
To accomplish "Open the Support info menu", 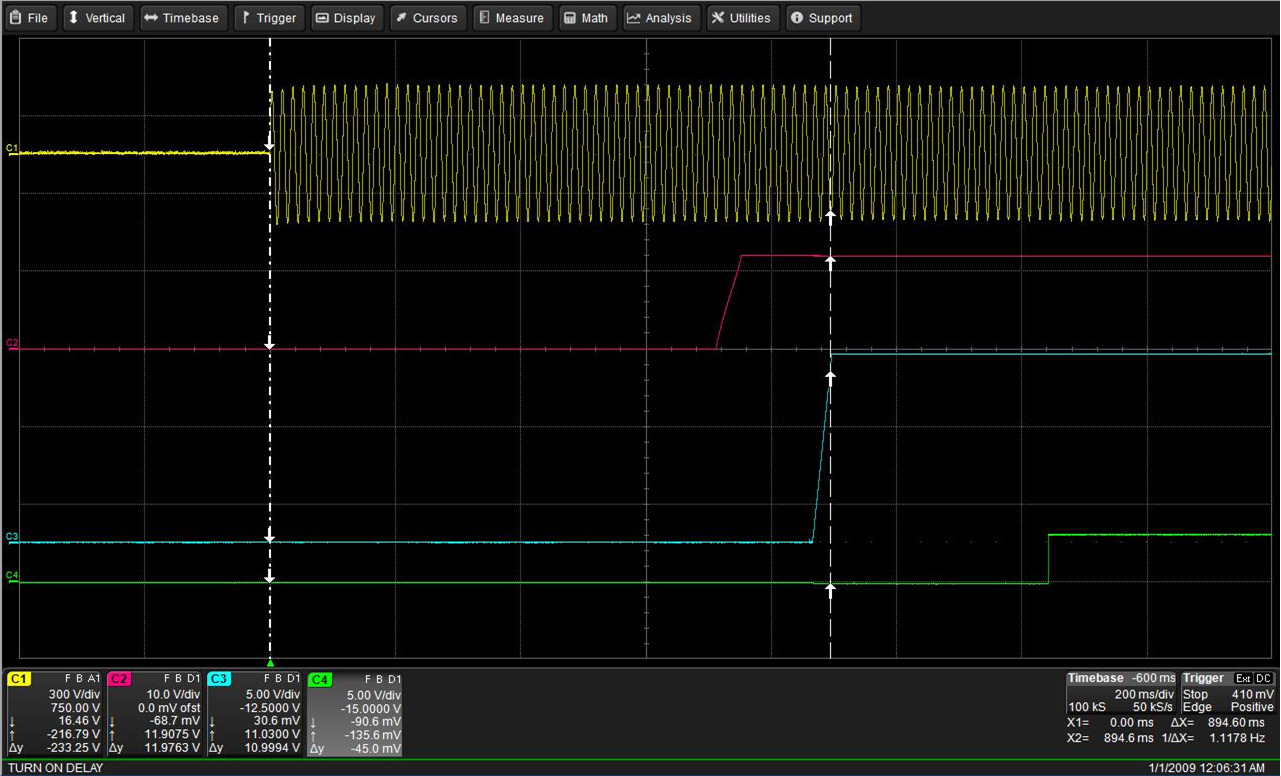I will (821, 18).
